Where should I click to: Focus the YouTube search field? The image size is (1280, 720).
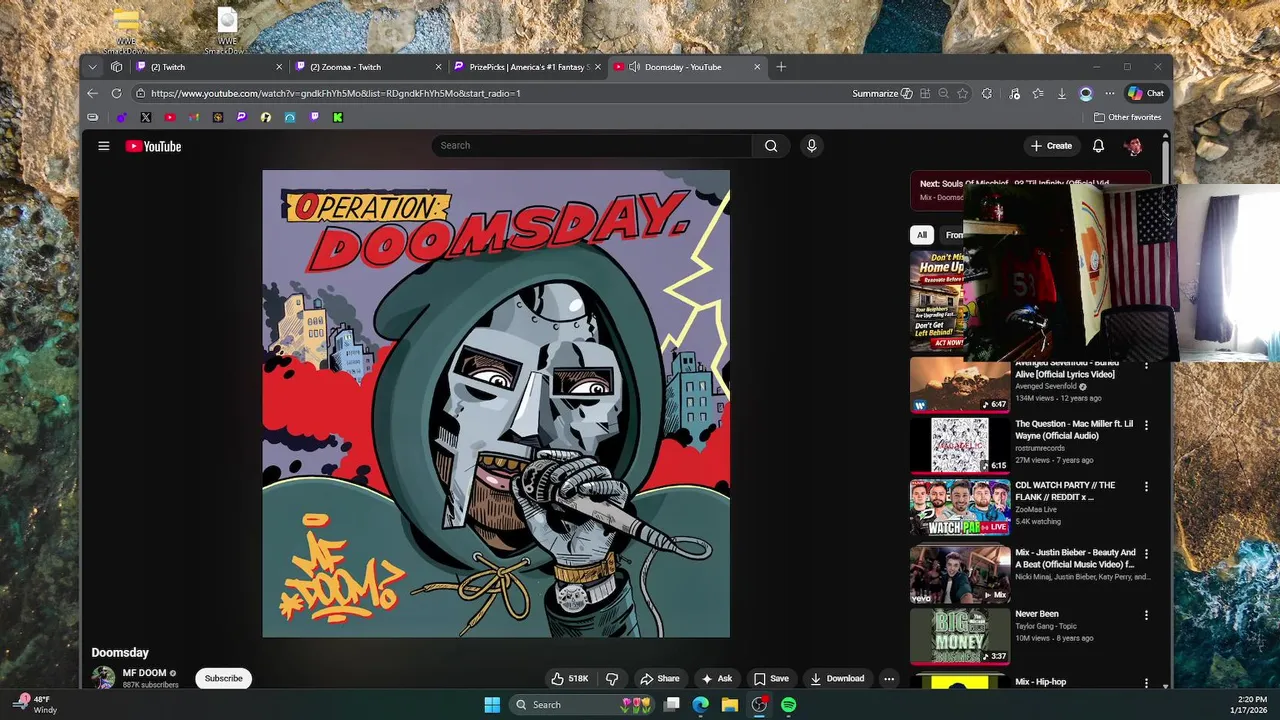(x=592, y=146)
